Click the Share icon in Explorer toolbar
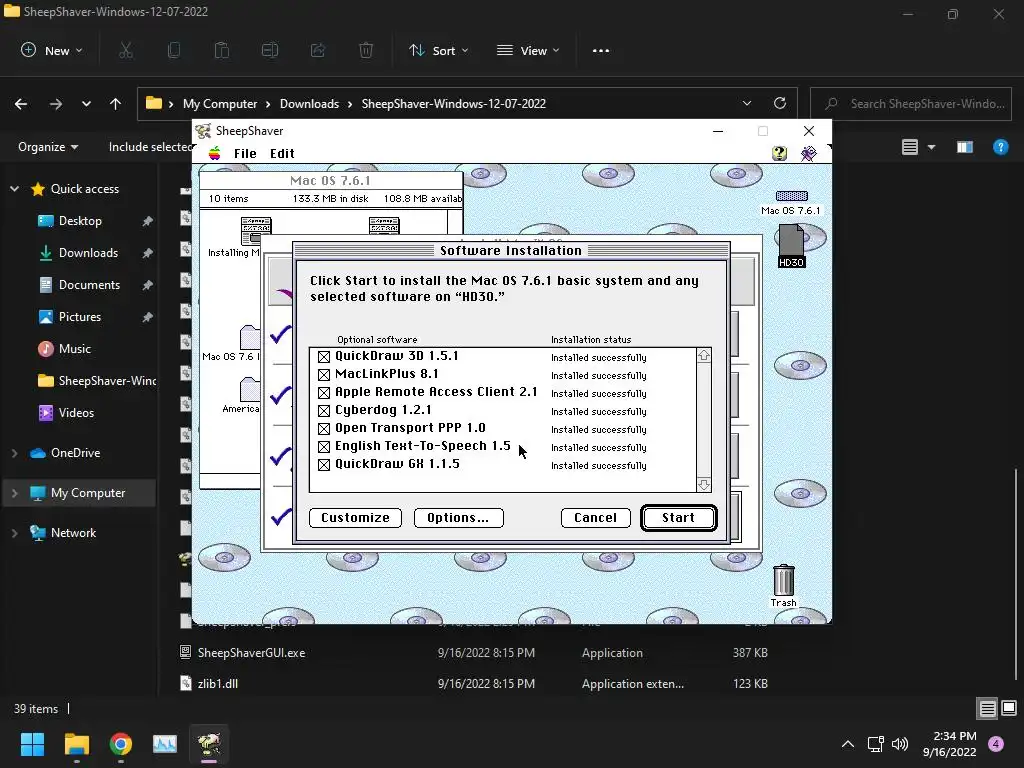This screenshot has height=768, width=1024. 318,50
